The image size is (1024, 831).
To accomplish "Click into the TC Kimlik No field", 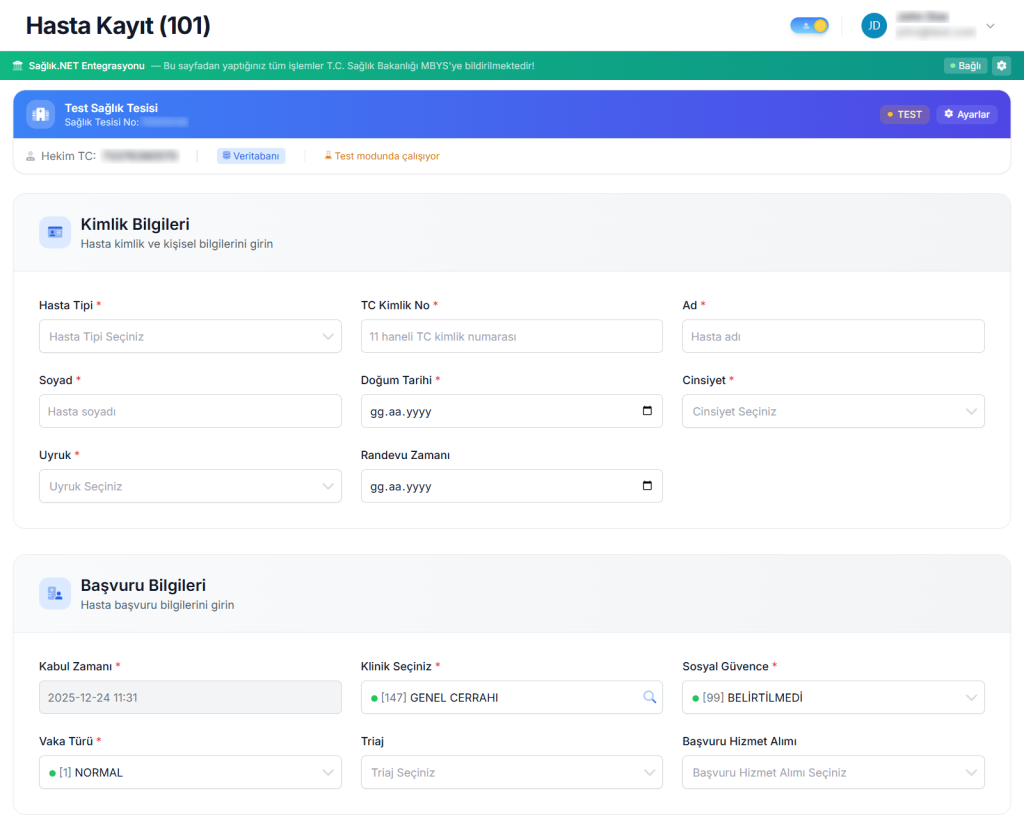I will coord(511,336).
